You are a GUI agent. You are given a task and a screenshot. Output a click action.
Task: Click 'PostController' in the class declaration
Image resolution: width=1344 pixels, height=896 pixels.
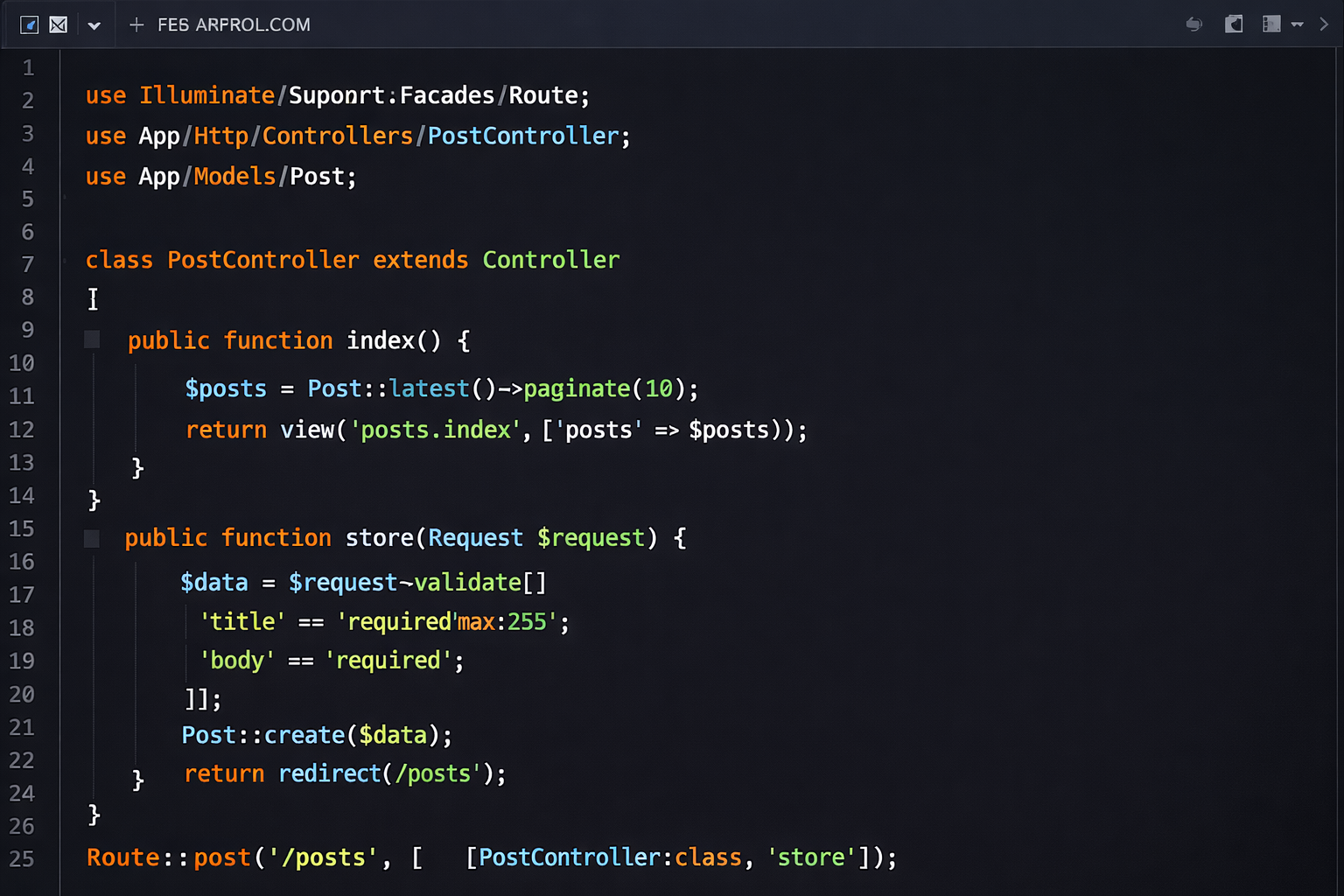pyautogui.click(x=263, y=260)
